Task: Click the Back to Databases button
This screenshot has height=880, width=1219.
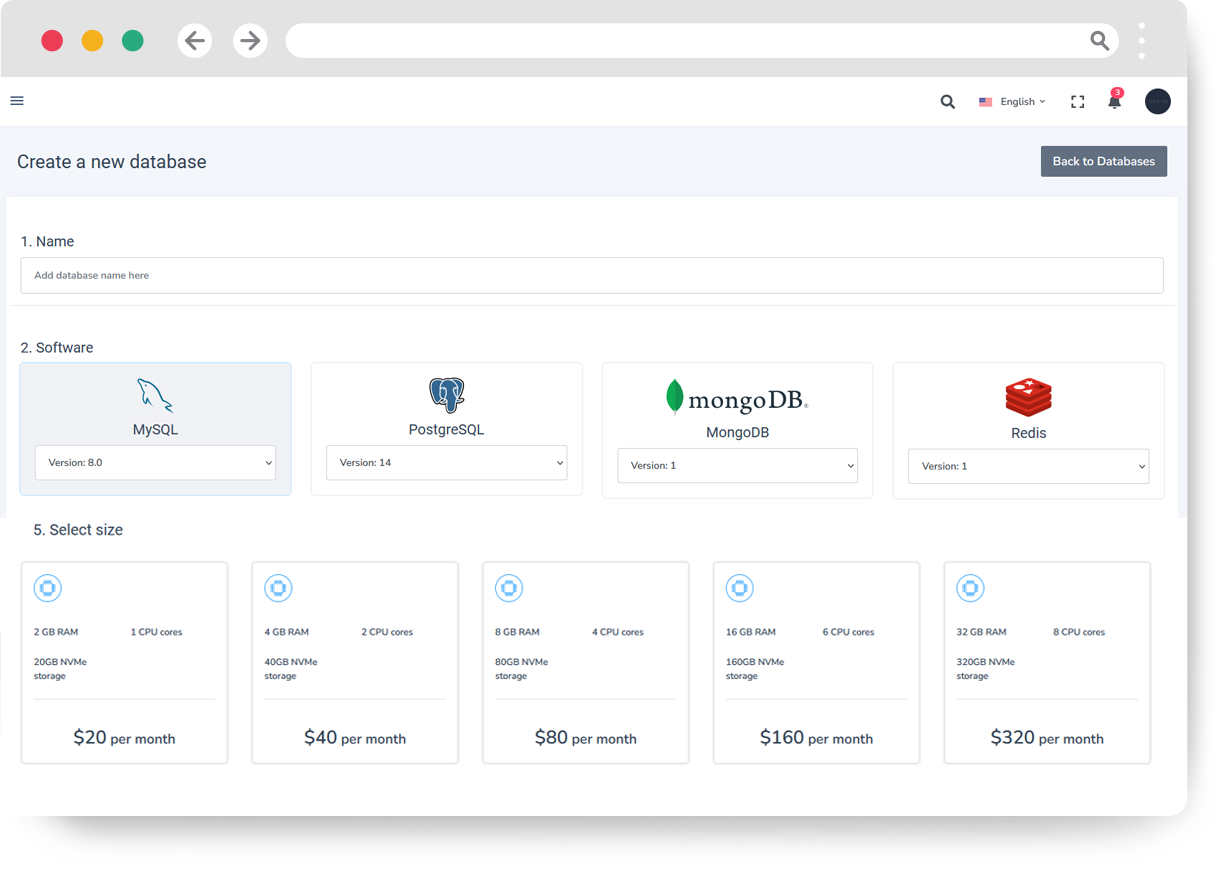Action: [1103, 161]
